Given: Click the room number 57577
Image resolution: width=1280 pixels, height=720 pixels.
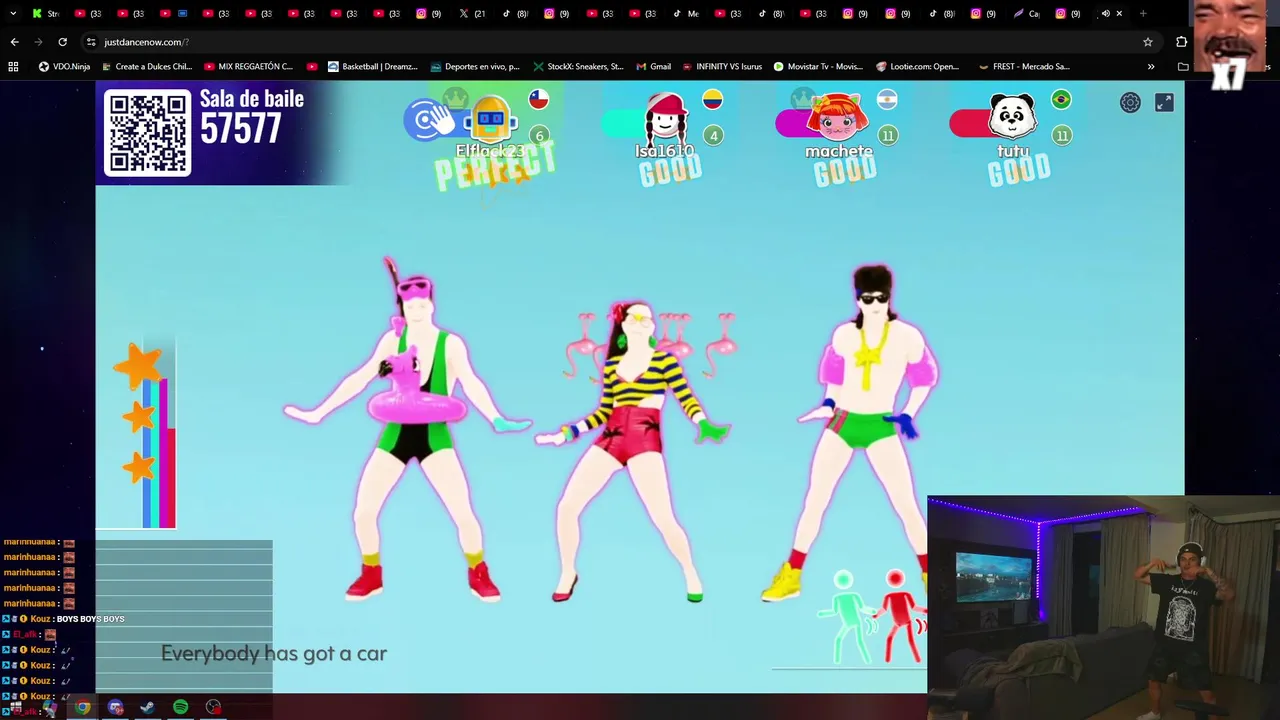Looking at the screenshot, I should click(240, 129).
